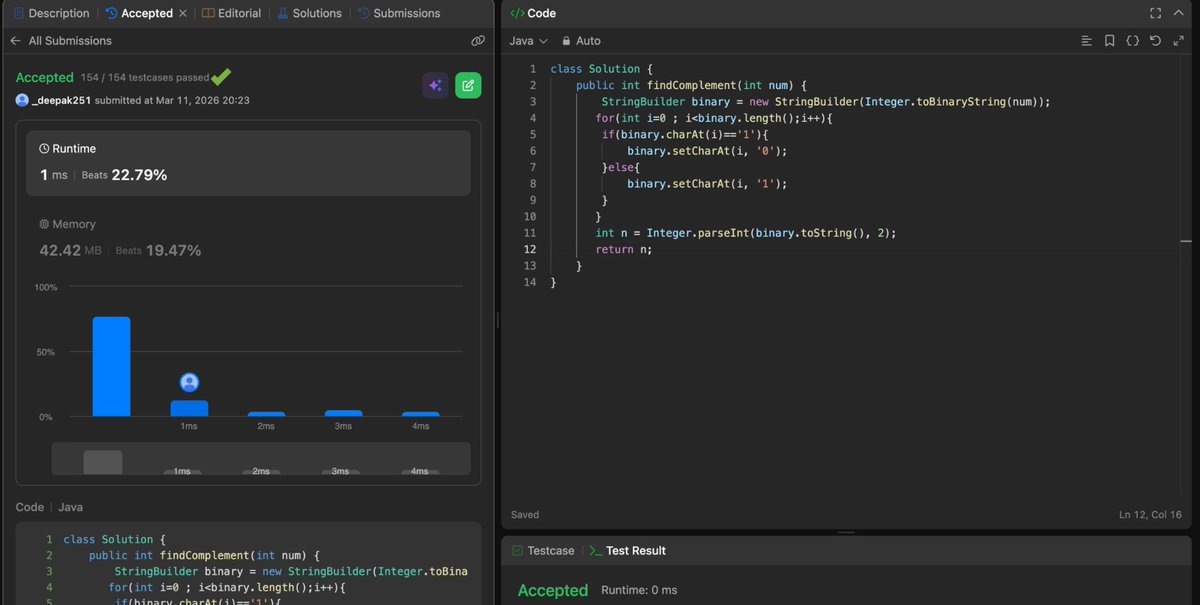Click the bookmark icon in editor toolbar
Image resolution: width=1200 pixels, height=605 pixels.
(x=1110, y=41)
